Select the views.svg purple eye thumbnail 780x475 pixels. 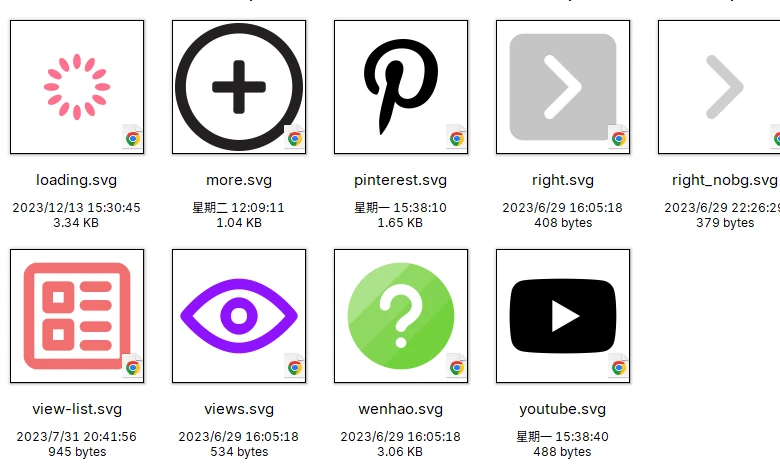pos(239,316)
